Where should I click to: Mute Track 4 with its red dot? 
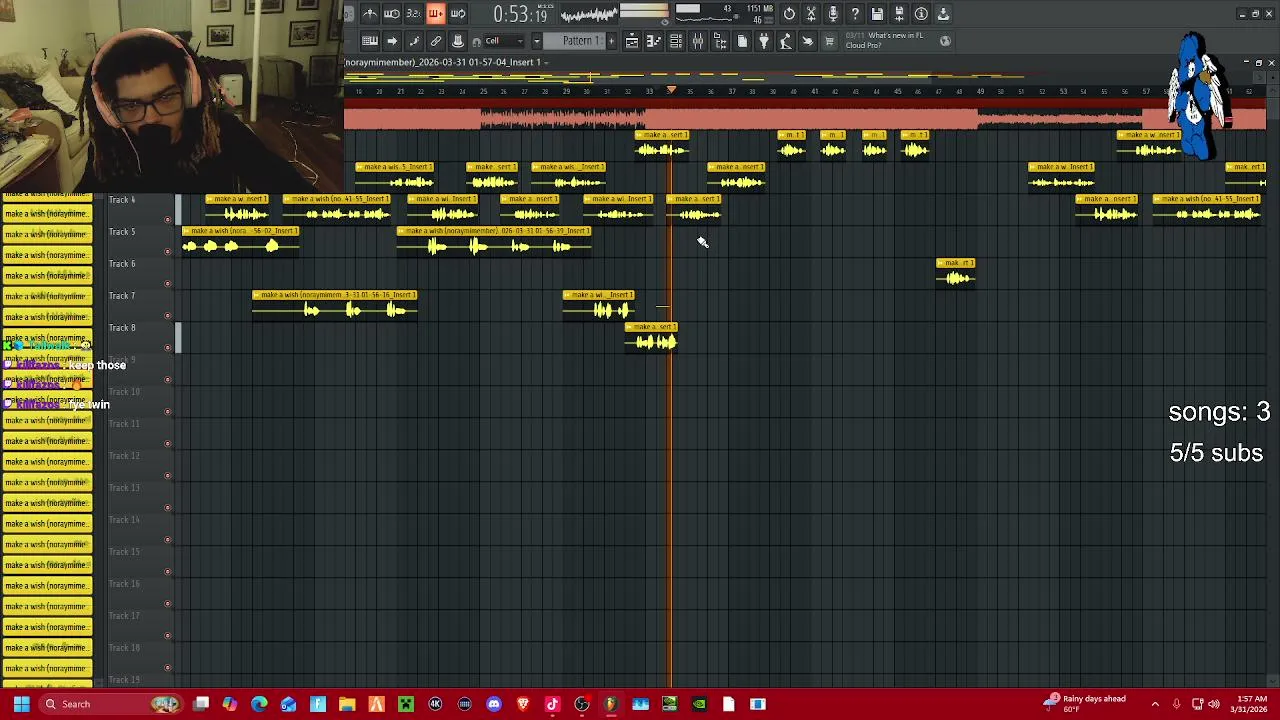pyautogui.click(x=167, y=219)
